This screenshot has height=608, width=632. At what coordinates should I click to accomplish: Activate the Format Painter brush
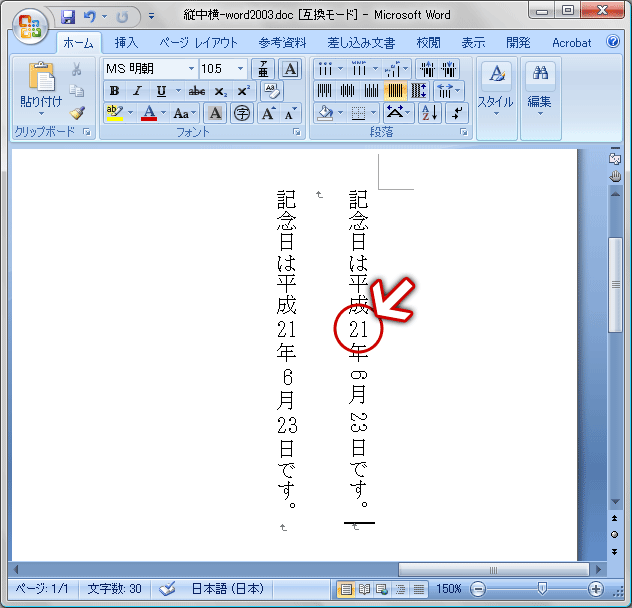tap(77, 113)
